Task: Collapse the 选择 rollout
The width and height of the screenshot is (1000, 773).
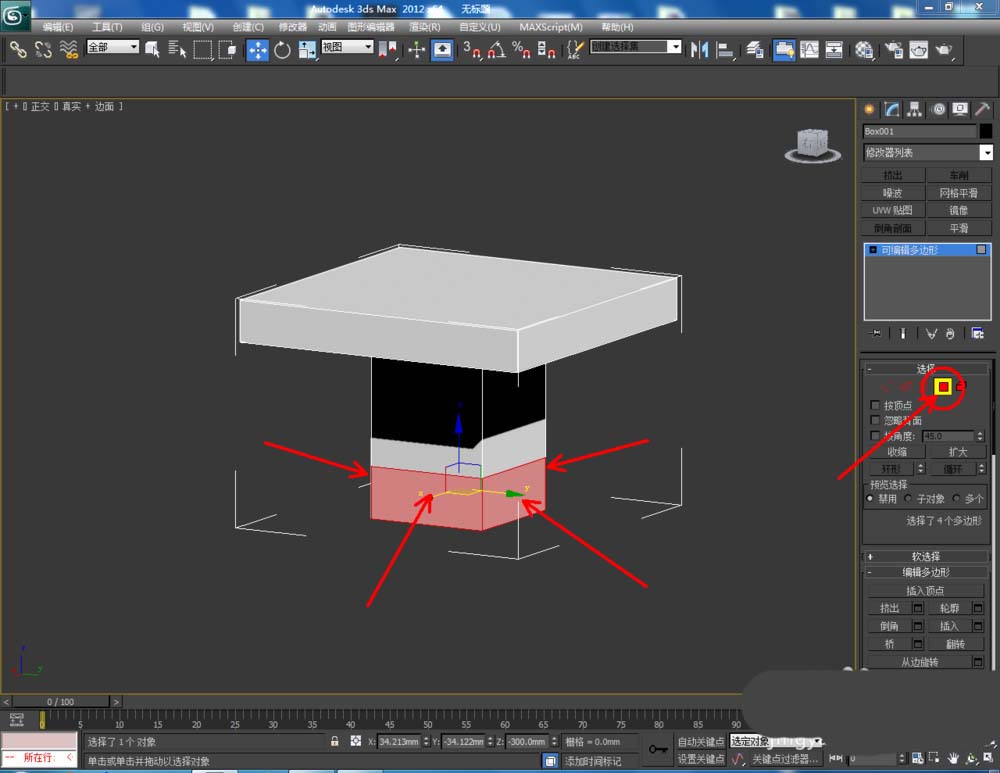Action: pyautogui.click(x=925, y=369)
